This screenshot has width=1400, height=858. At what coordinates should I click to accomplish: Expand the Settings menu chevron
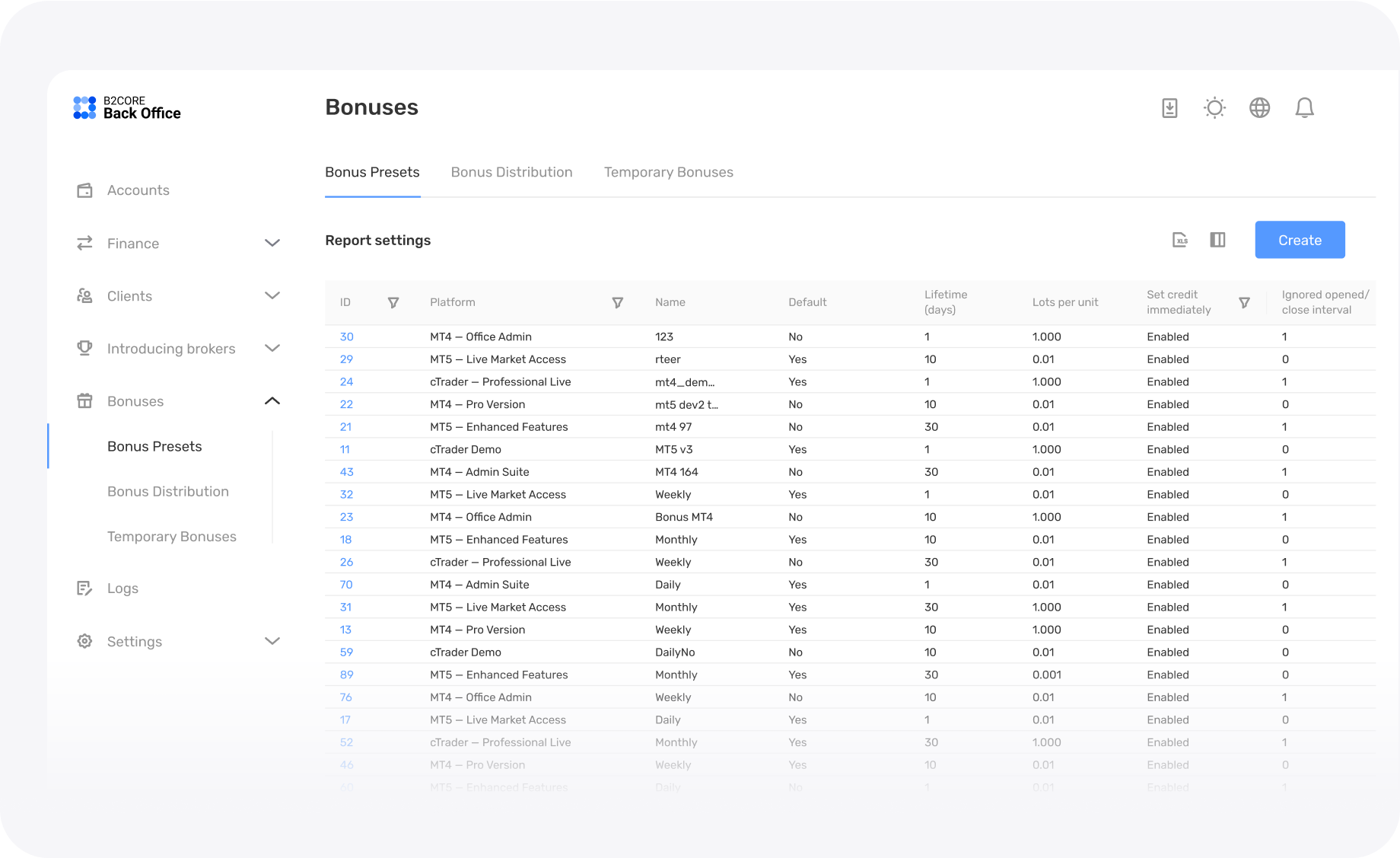click(272, 641)
